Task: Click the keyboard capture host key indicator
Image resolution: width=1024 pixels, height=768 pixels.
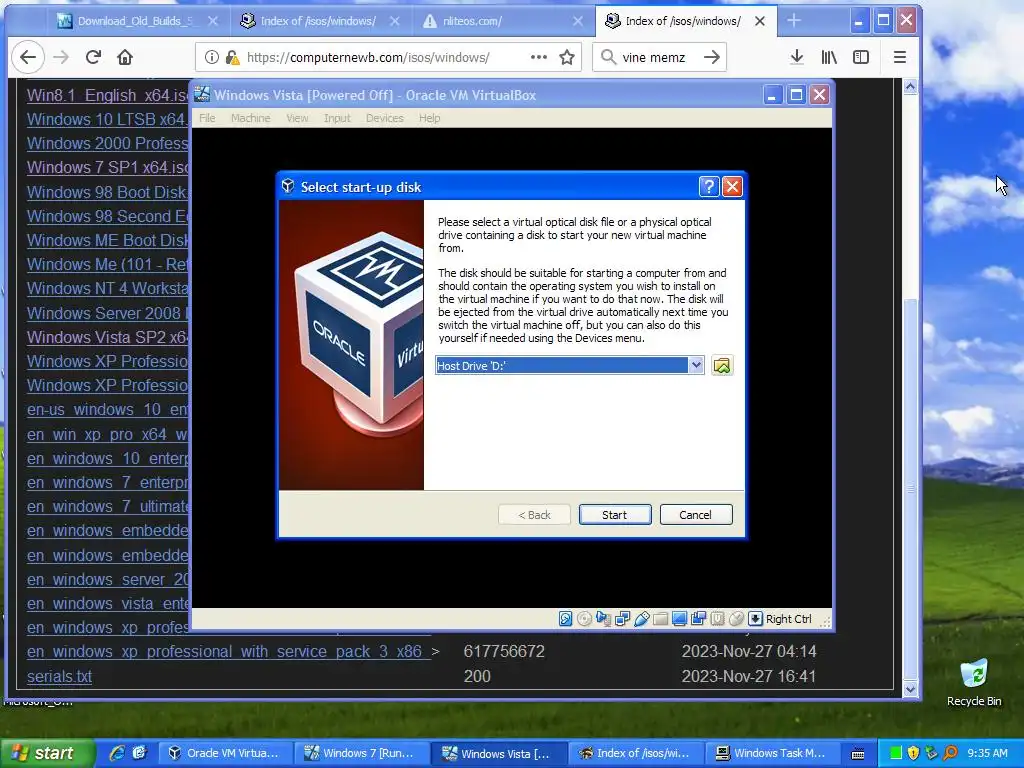Action: pyautogui.click(x=755, y=618)
